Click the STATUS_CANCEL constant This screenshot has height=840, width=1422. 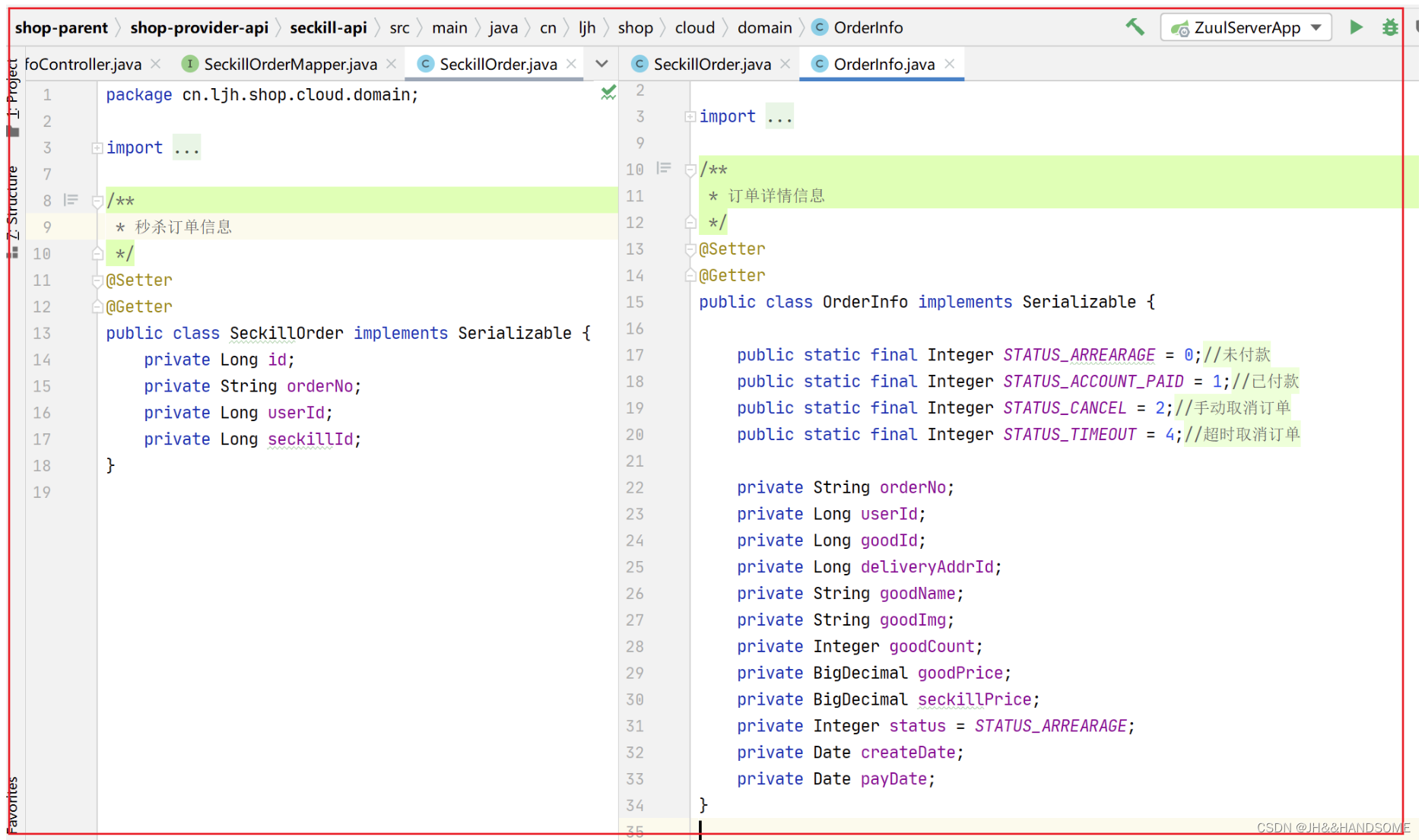point(1065,408)
